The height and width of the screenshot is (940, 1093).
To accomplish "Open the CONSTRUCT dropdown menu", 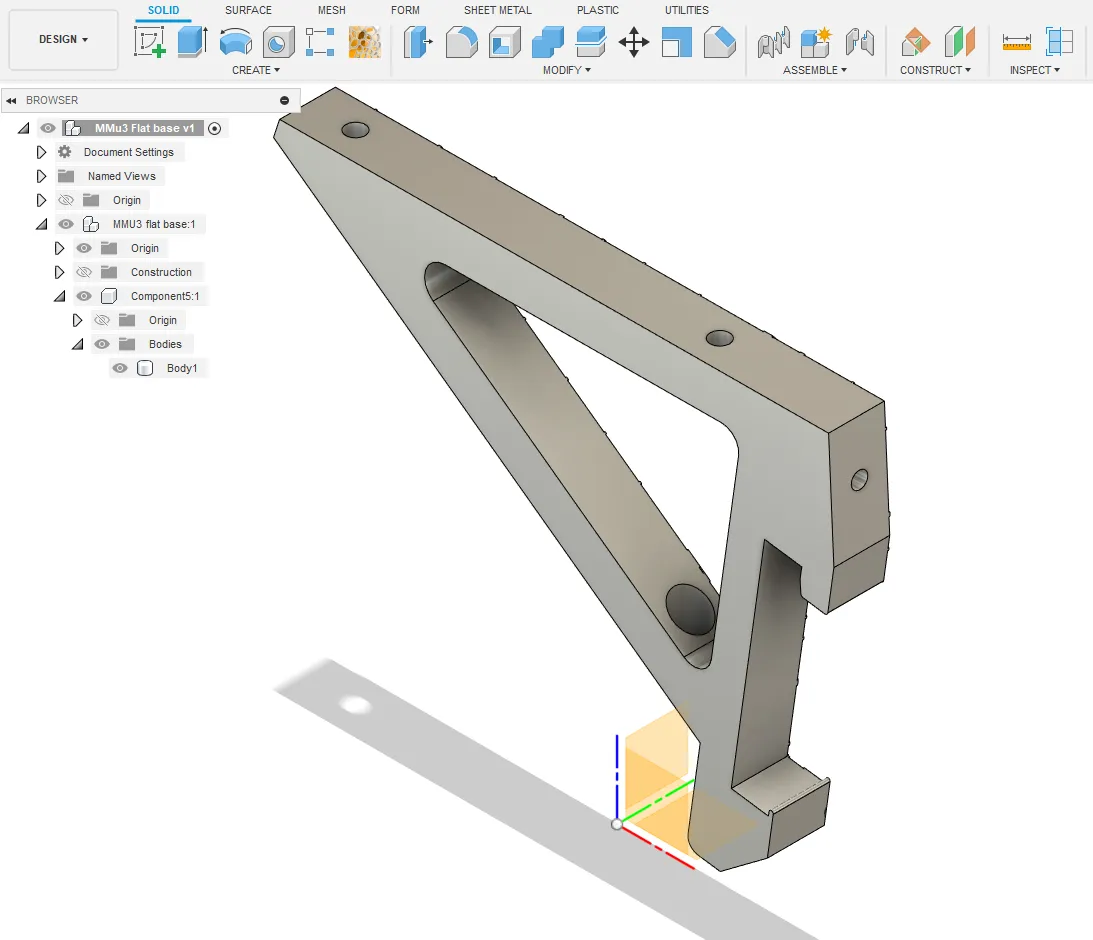I will tap(935, 70).
